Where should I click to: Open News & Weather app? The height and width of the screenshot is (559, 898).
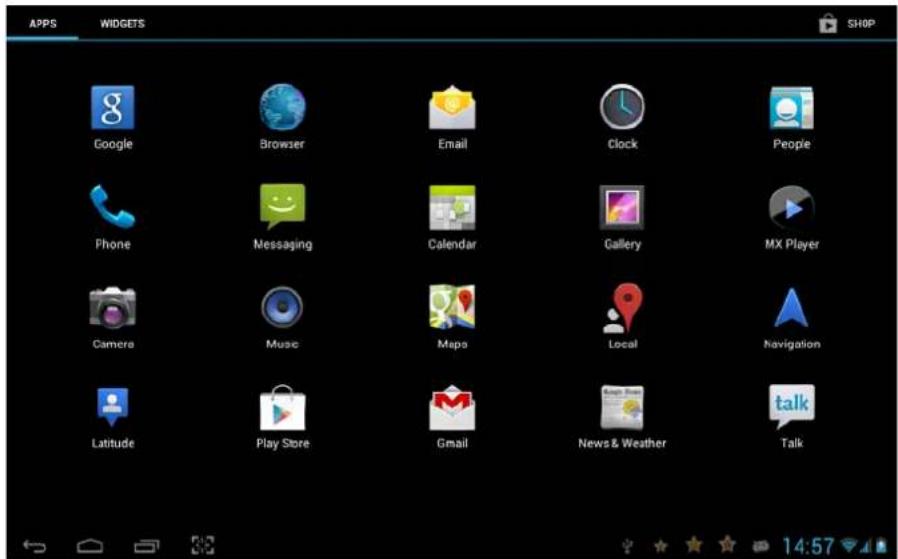[x=622, y=408]
